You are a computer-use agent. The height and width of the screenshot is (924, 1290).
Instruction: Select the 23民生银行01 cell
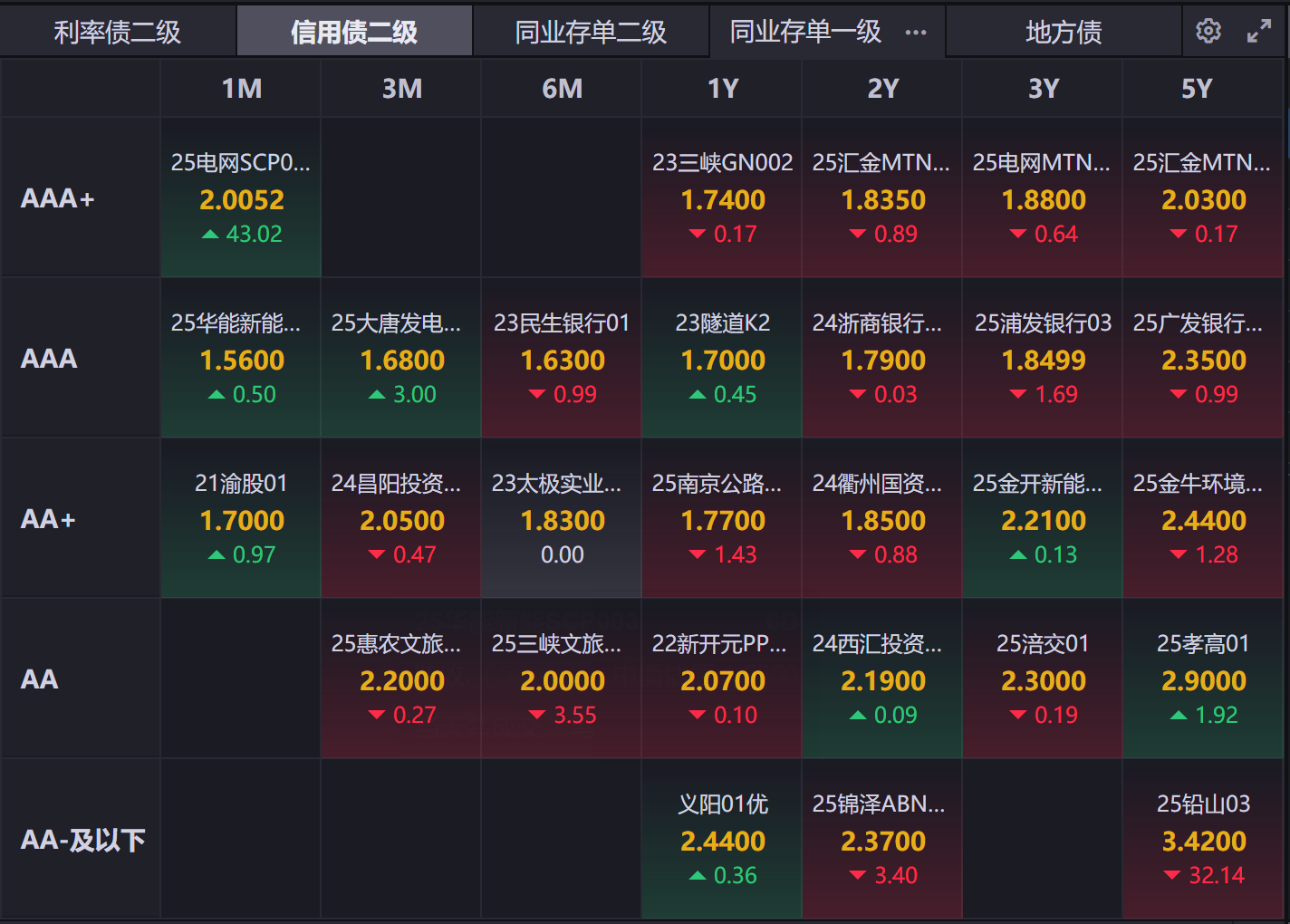coord(562,359)
